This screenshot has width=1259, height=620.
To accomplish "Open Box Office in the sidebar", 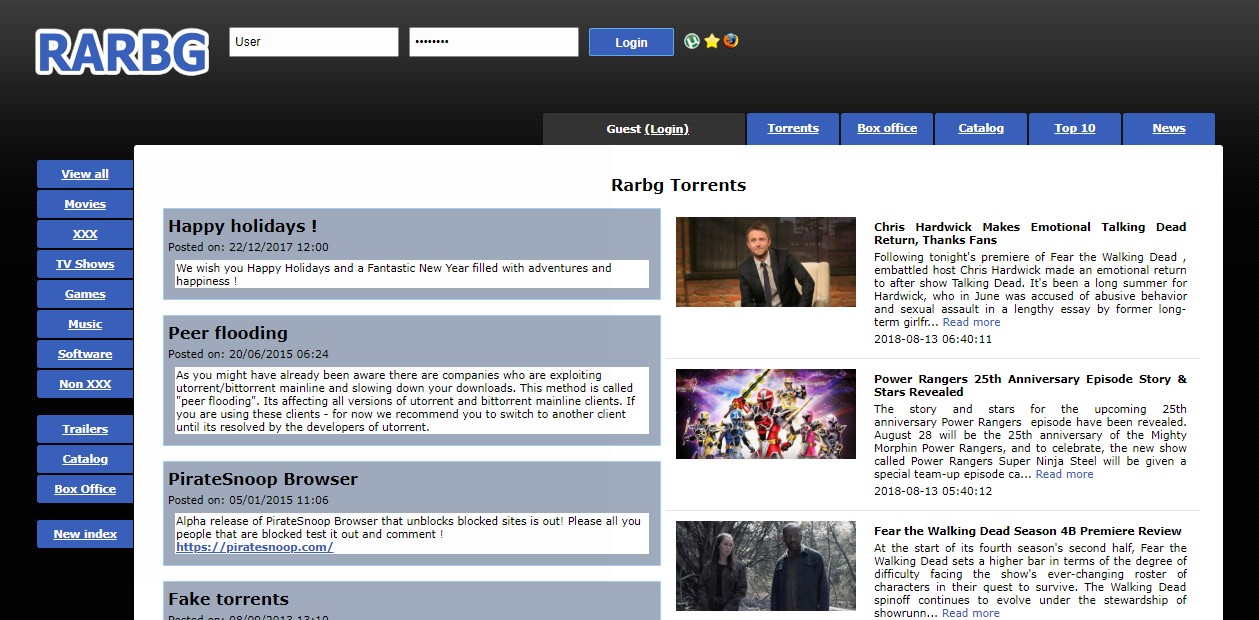I will coord(85,489).
